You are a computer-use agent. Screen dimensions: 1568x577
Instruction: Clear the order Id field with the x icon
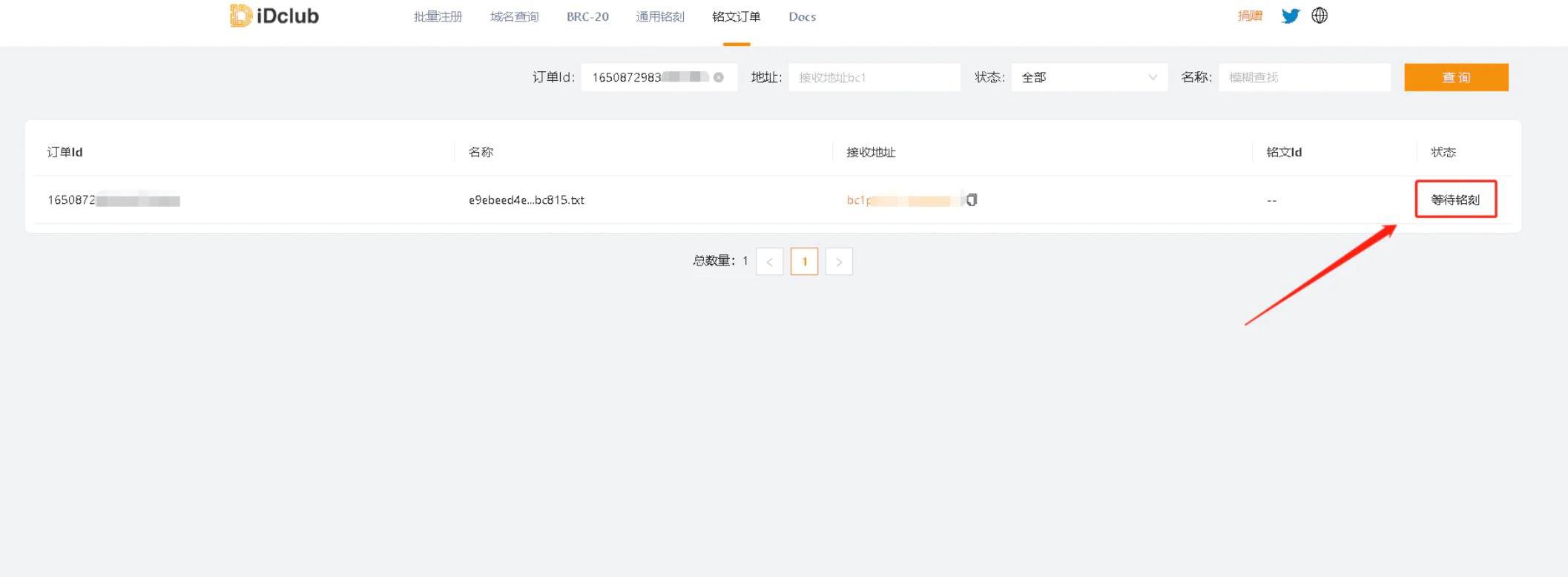718,77
